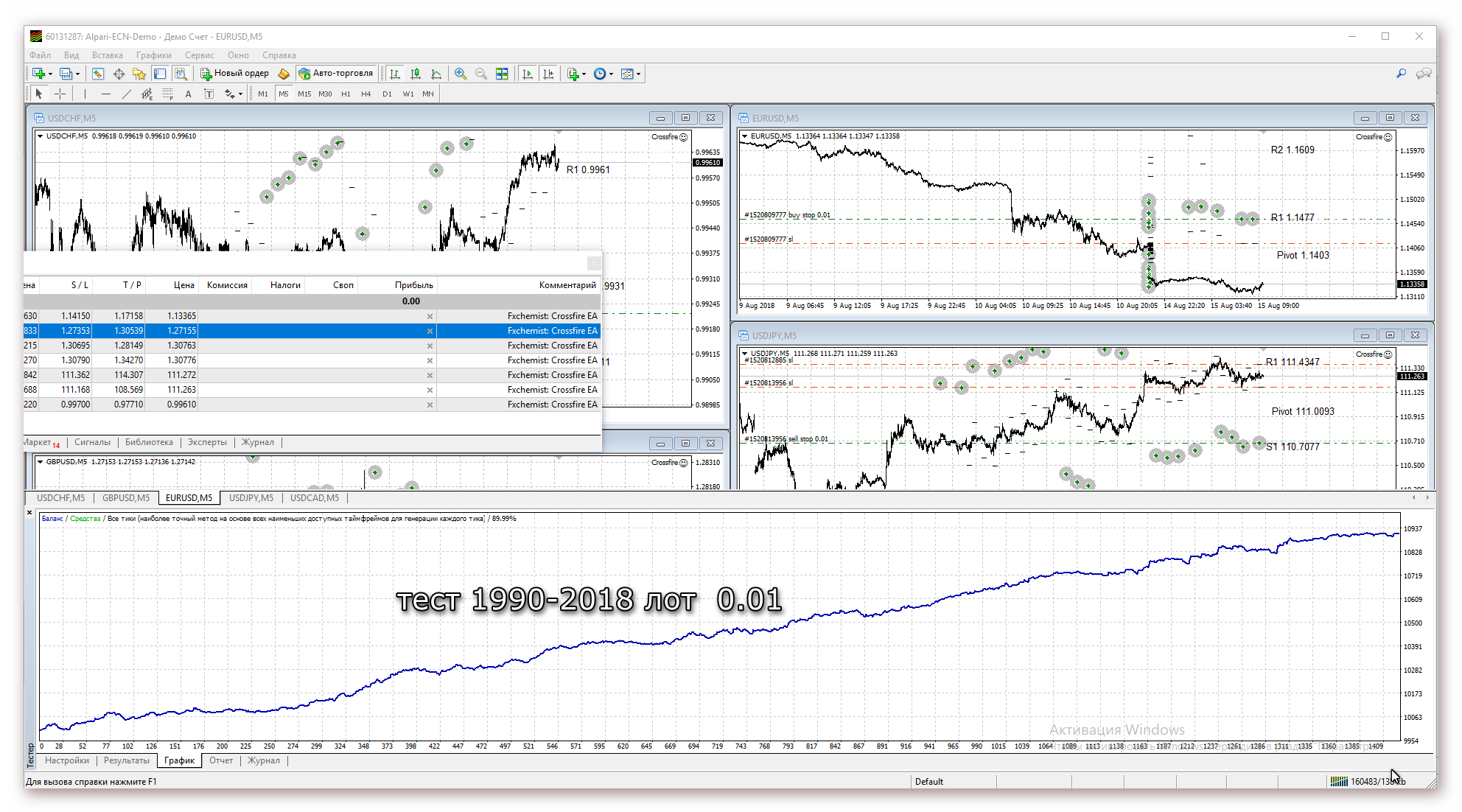Switch to bar chart display
Viewport: 1462px width, 812px height.
coord(395,74)
